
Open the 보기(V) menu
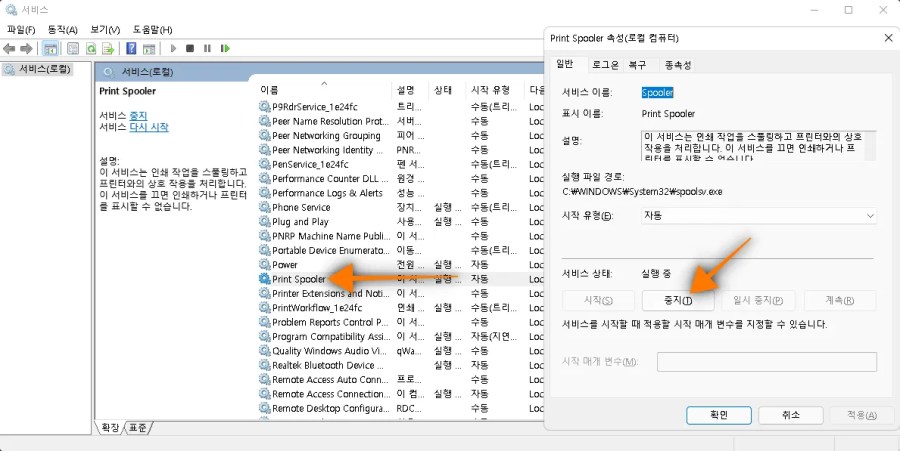(105, 30)
